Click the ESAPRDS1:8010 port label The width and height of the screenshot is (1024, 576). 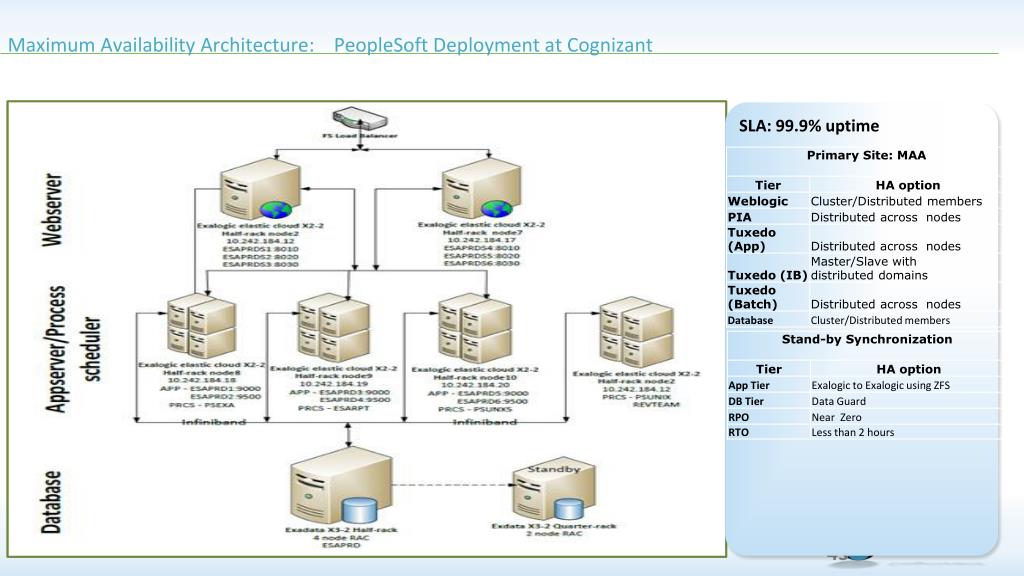pos(260,249)
